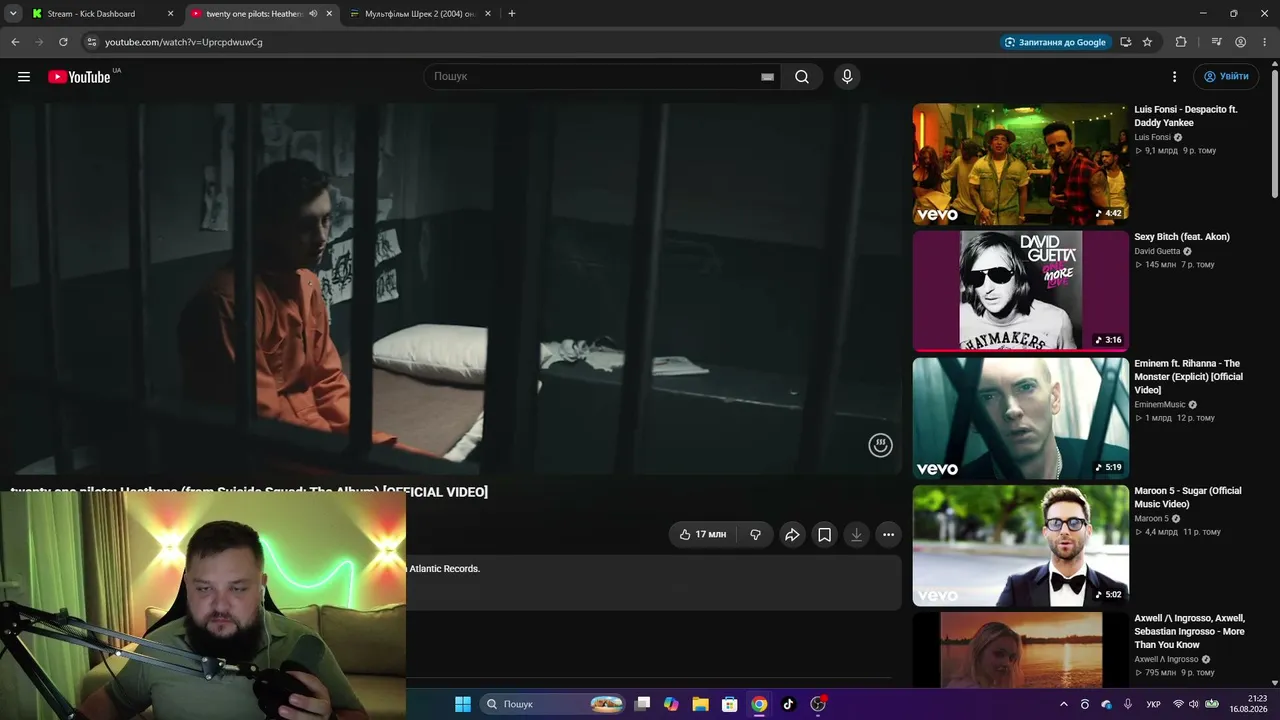The width and height of the screenshot is (1280, 720).
Task: Click the download video icon
Action: 856,535
